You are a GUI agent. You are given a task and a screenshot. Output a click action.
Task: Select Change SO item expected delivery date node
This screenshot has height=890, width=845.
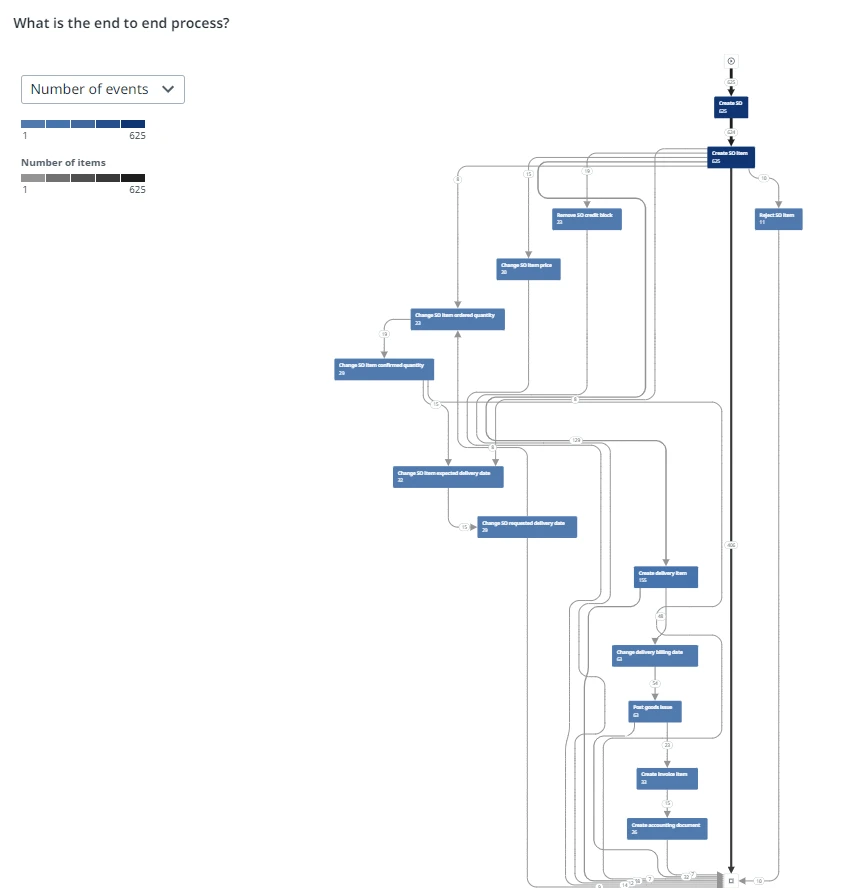coord(448,477)
